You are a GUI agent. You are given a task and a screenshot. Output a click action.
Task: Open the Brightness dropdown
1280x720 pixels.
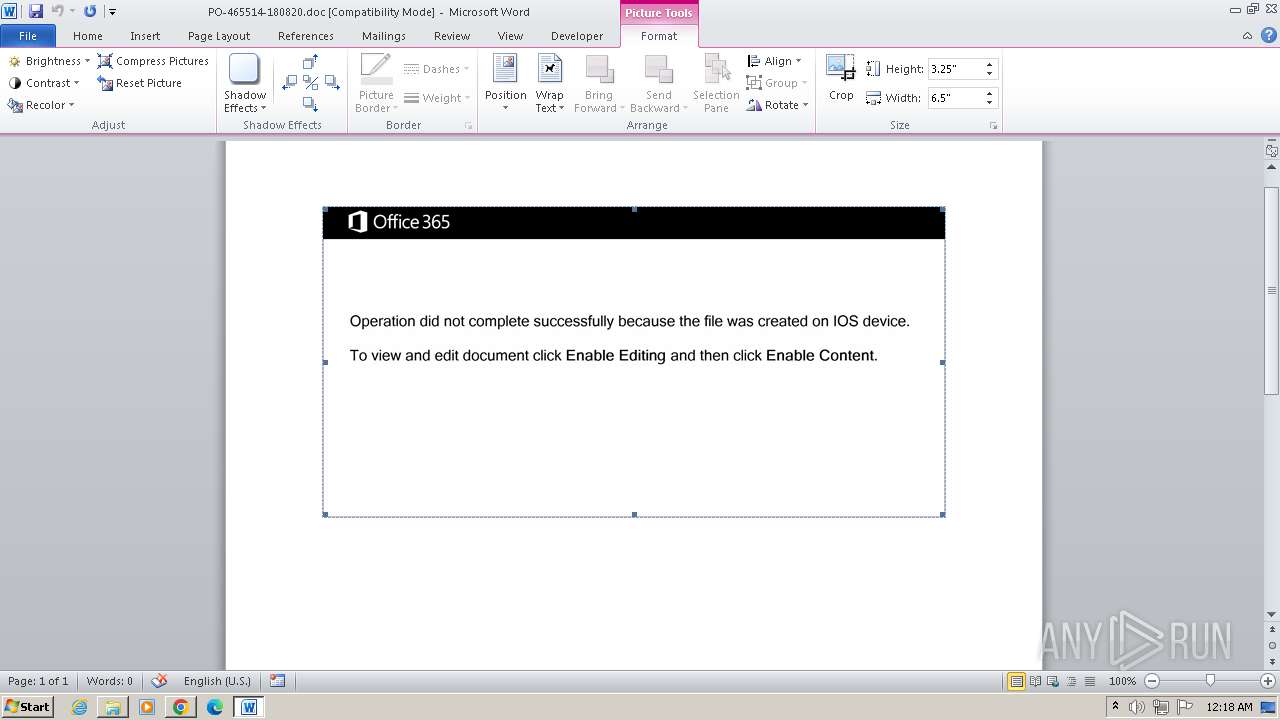49,61
